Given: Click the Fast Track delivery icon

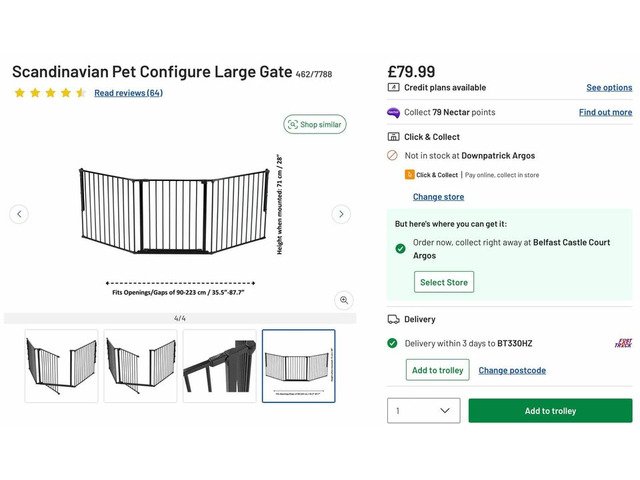Looking at the screenshot, I should 622,343.
